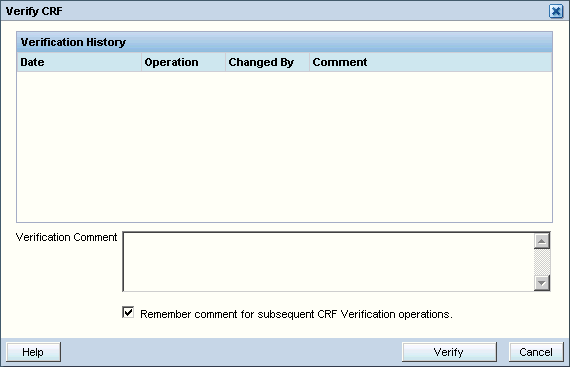This screenshot has width=570, height=367.
Task: Uncheck Remember comment for subsequent operations
Action: click(x=128, y=312)
